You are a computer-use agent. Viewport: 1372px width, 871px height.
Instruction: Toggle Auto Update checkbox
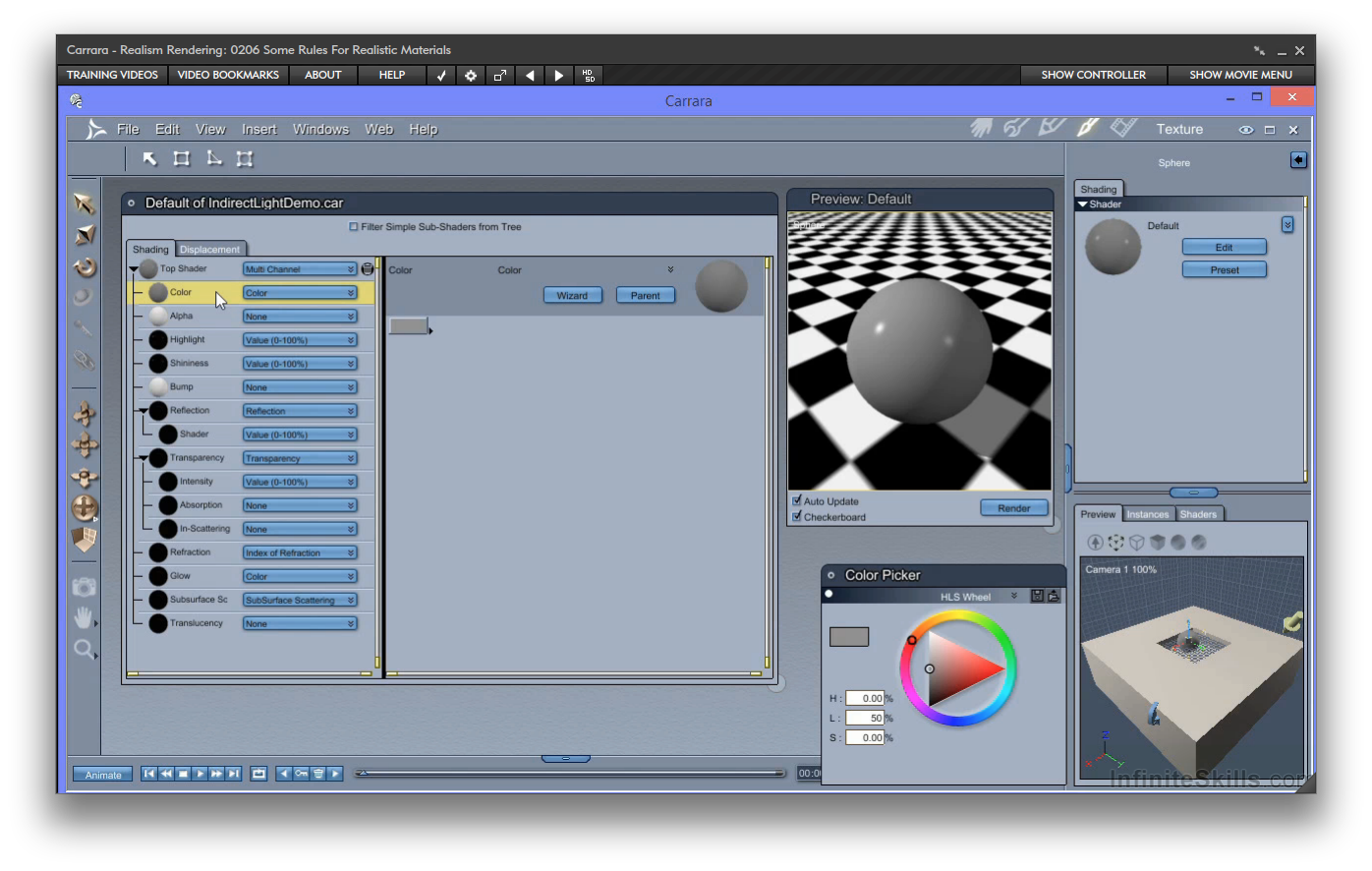click(x=797, y=500)
